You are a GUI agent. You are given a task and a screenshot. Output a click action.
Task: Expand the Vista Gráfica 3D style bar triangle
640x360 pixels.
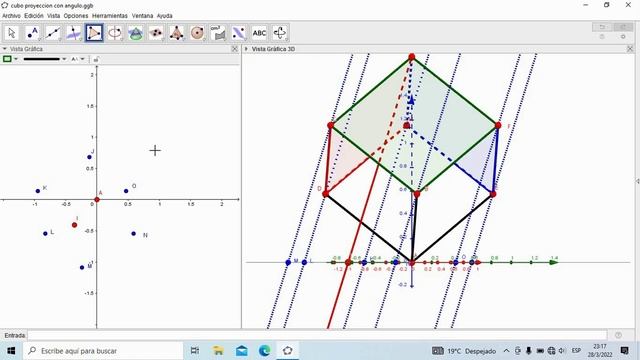pos(246,49)
